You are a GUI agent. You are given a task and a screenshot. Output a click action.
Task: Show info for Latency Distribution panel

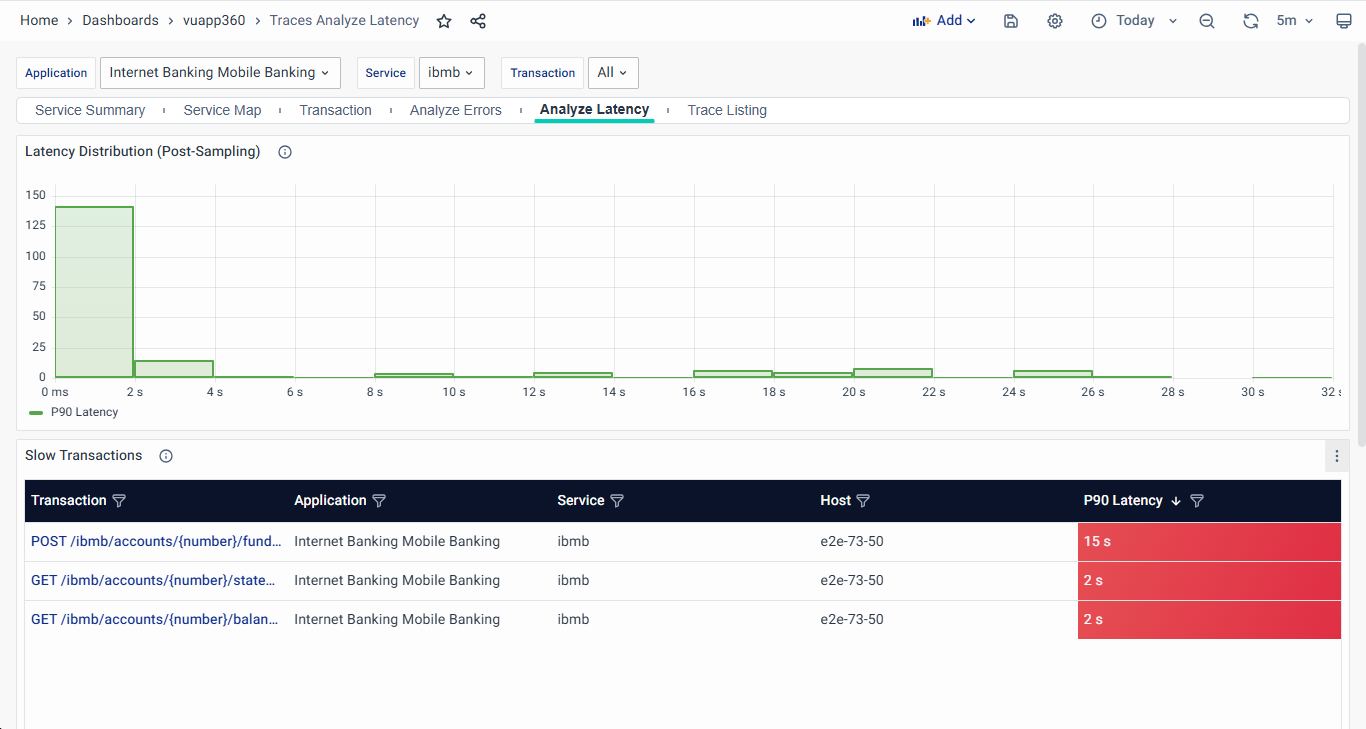point(285,152)
